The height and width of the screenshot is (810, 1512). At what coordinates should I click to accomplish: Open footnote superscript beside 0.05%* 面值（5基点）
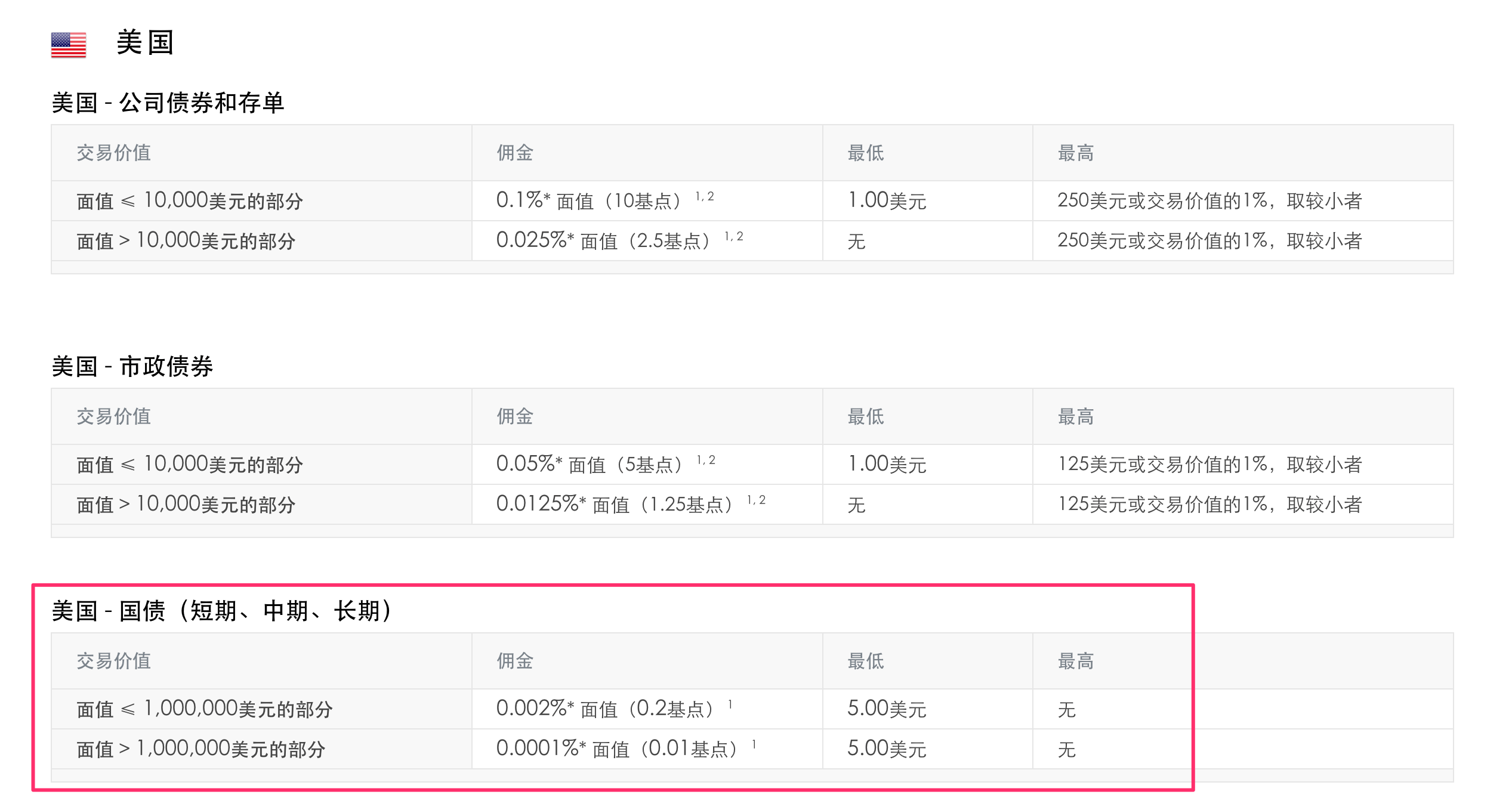[706, 460]
